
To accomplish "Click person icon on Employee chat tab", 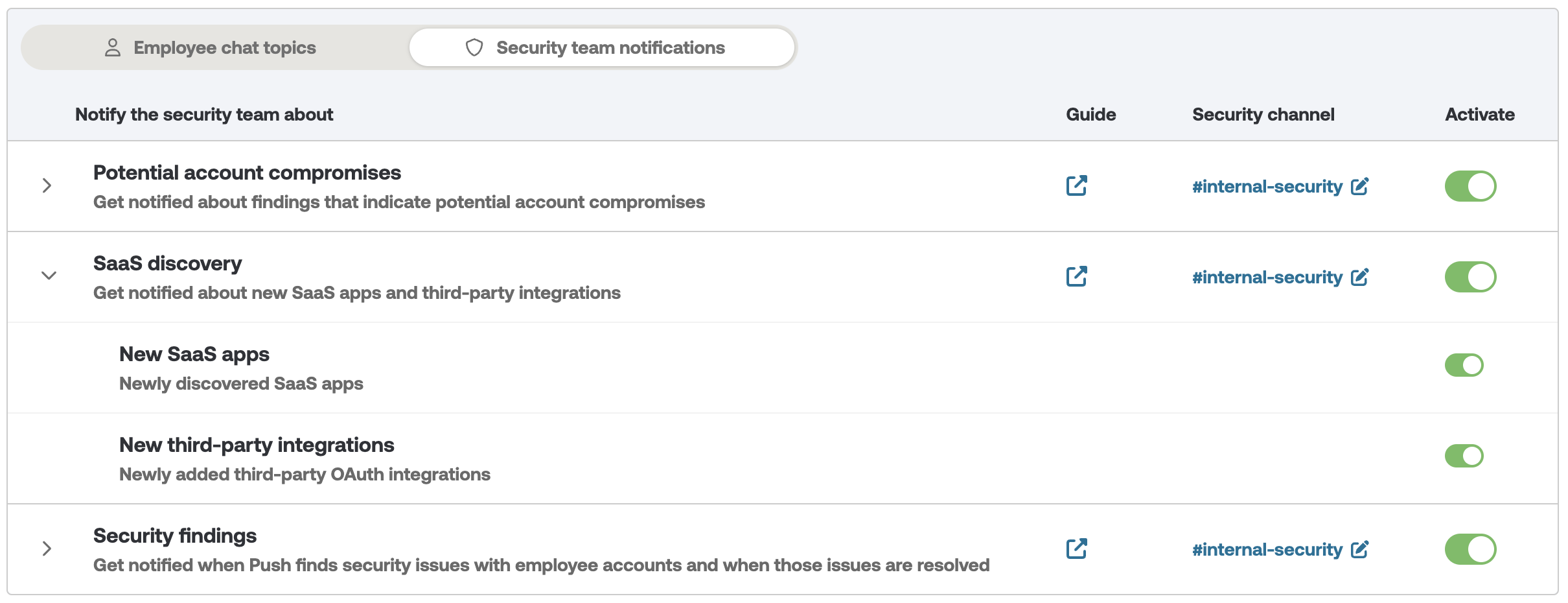I will tap(113, 47).
